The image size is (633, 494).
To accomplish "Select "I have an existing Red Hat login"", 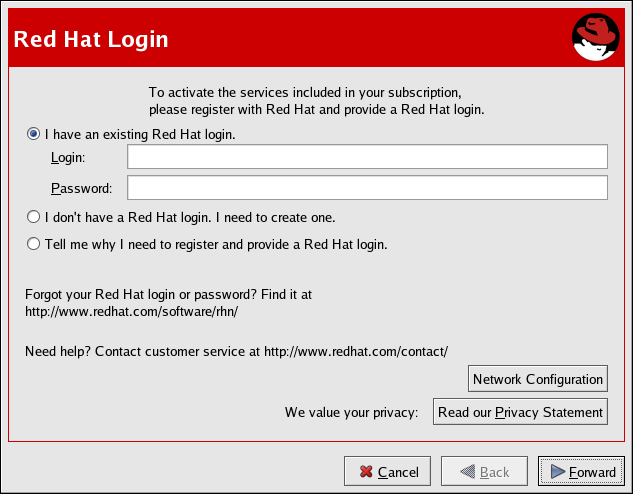I will tap(34, 133).
